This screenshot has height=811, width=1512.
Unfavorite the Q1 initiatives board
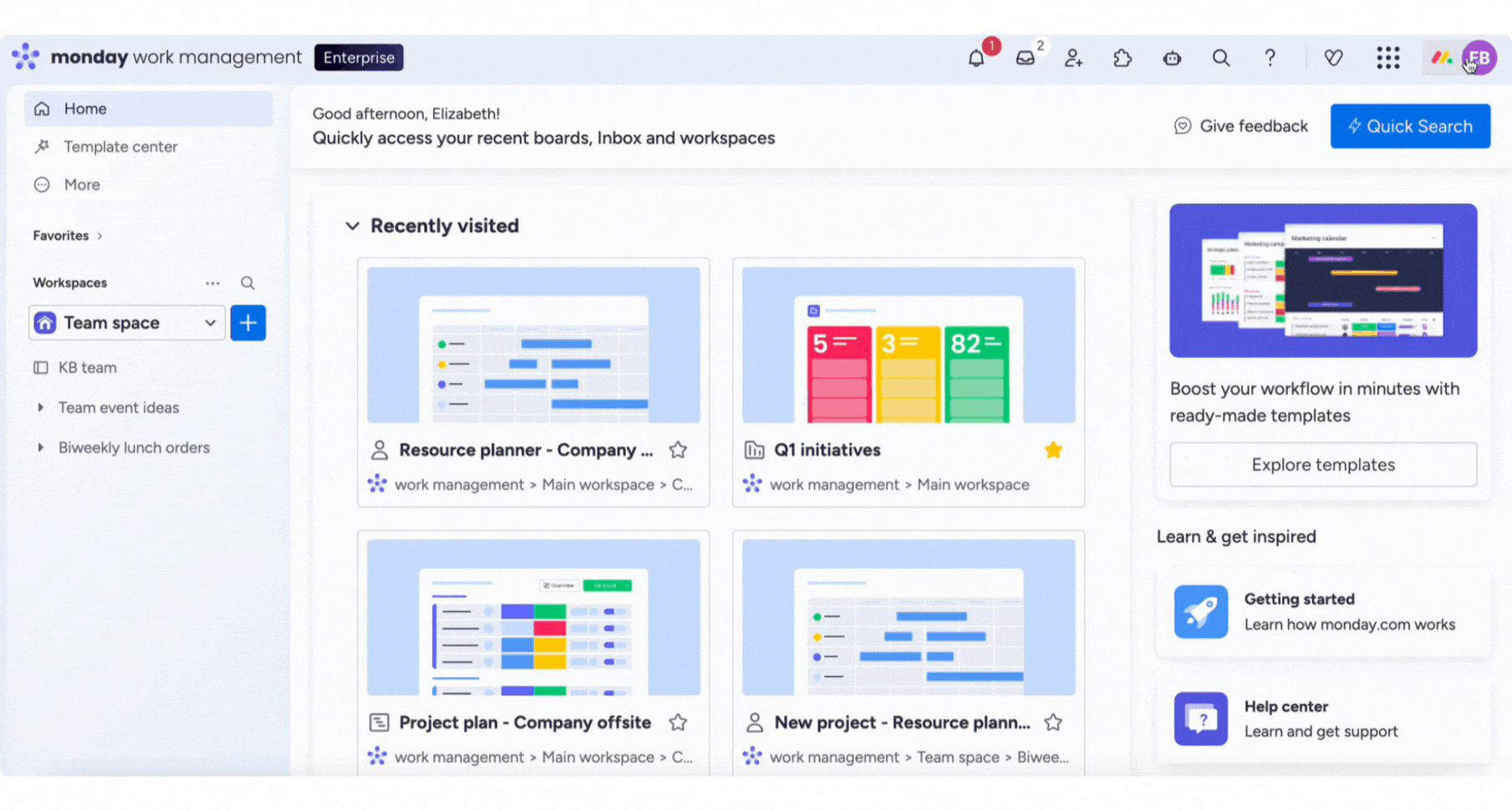click(1053, 450)
